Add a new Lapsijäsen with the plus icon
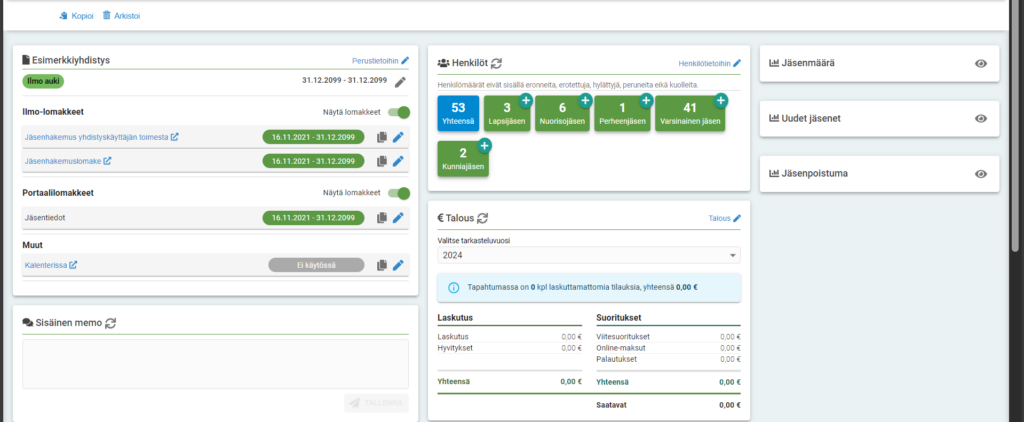 tap(526, 101)
